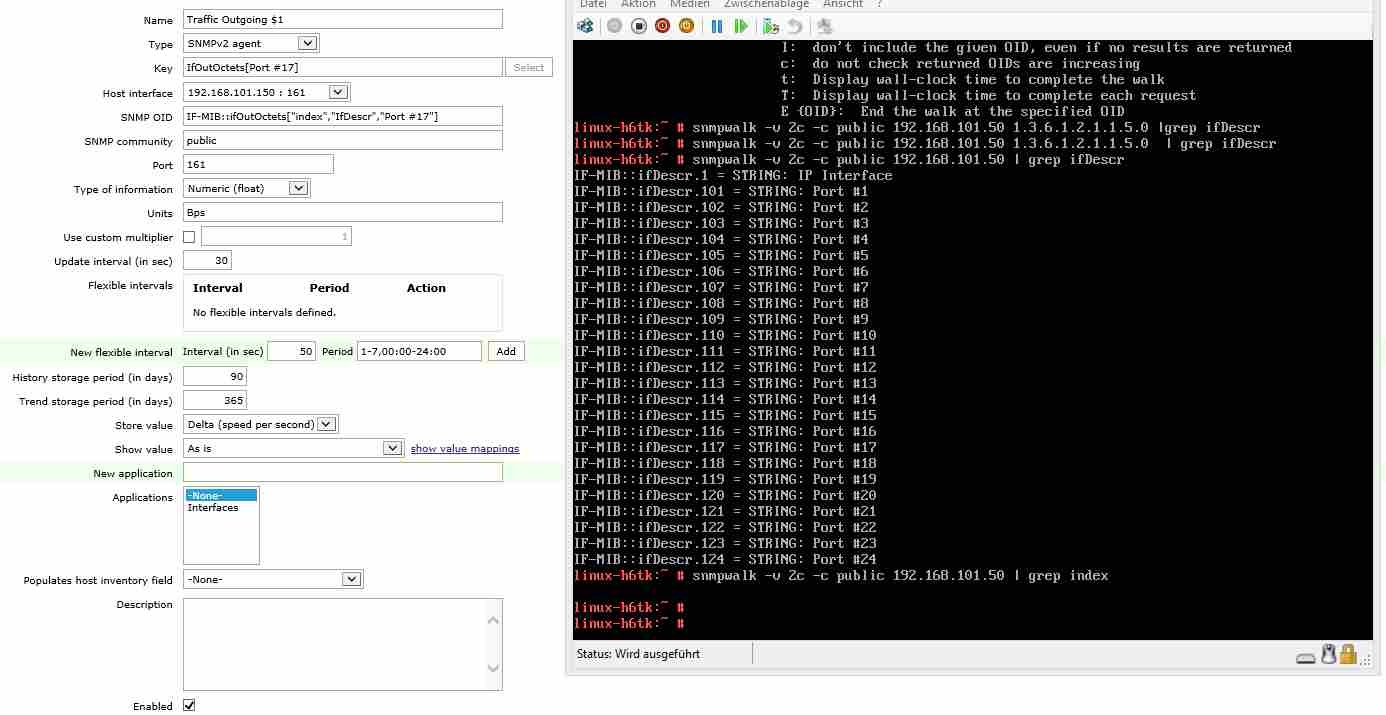The height and width of the screenshot is (715, 1386).
Task: Click the green Reset VM icon
Action: pos(741,26)
